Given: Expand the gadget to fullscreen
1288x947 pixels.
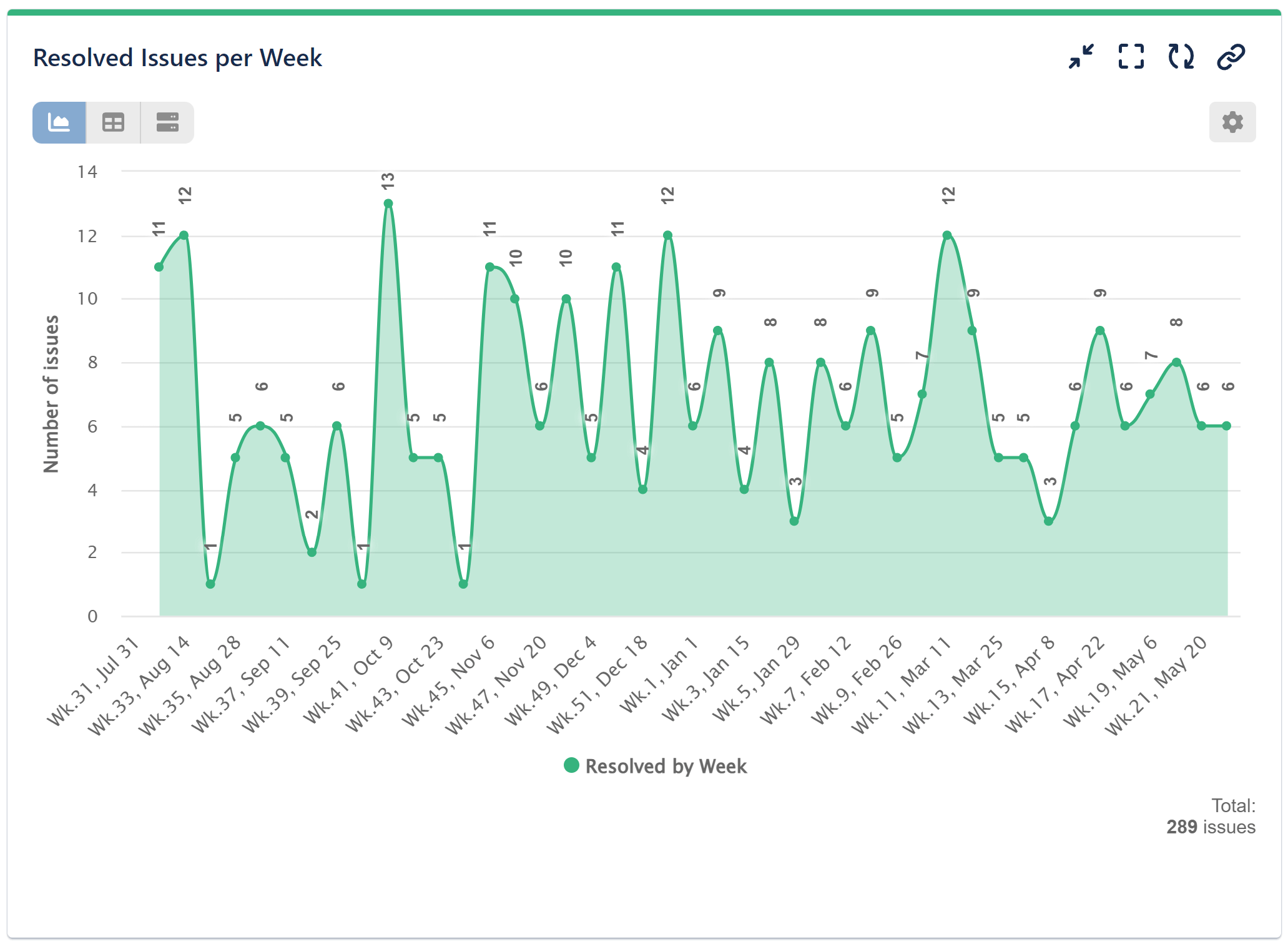Looking at the screenshot, I should click(x=1130, y=56).
